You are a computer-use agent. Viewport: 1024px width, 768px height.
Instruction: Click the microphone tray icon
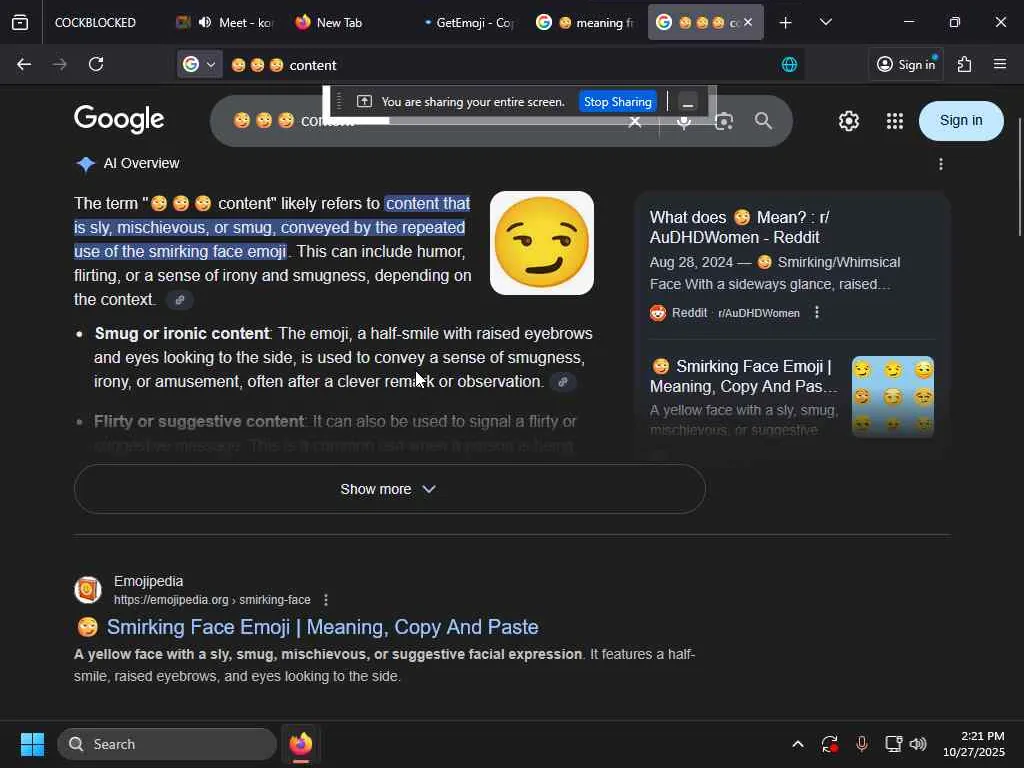(x=861, y=744)
